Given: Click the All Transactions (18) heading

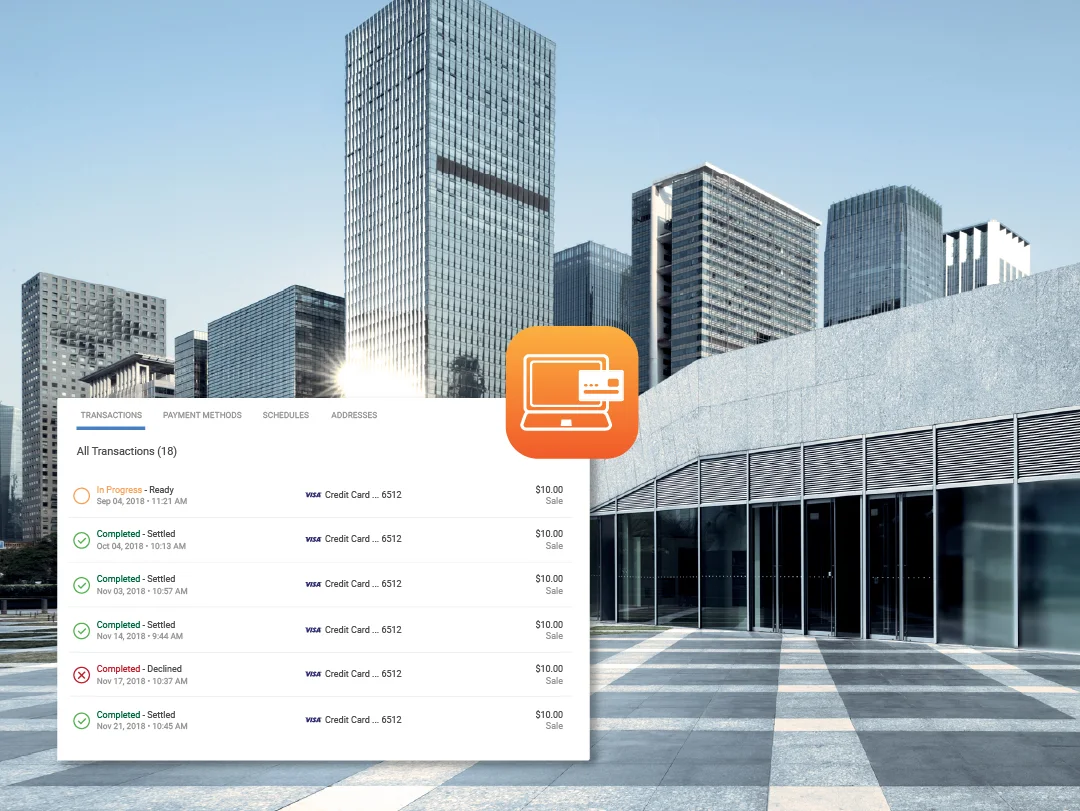Looking at the screenshot, I should (125, 451).
